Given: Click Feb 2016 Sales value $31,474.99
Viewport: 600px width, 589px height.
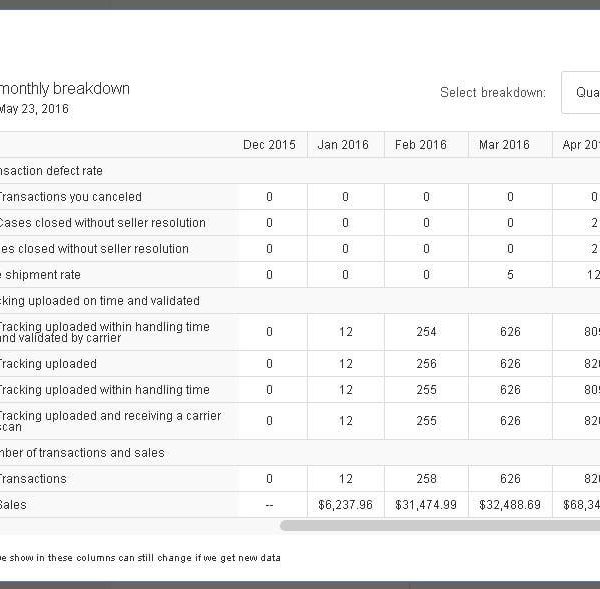Looking at the screenshot, I should click(426, 505).
